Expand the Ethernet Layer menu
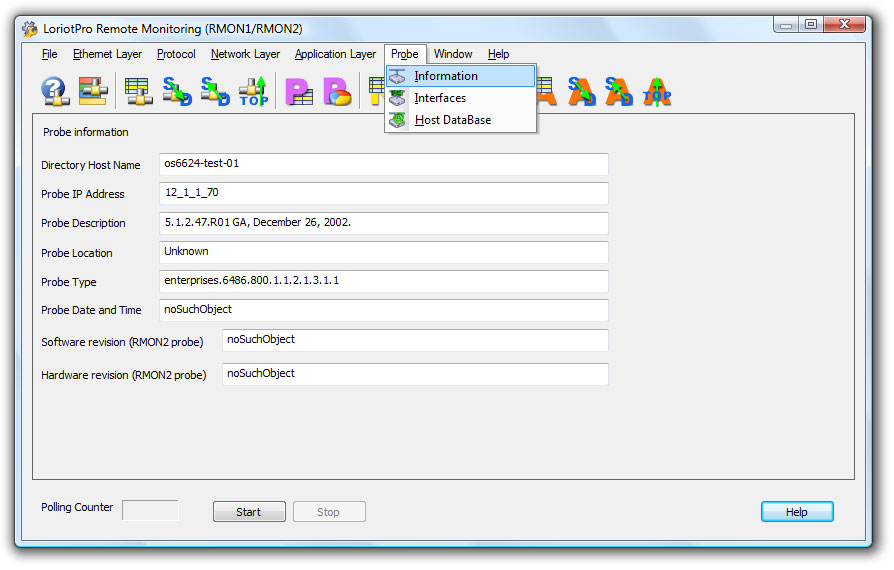894x570 pixels. point(107,54)
